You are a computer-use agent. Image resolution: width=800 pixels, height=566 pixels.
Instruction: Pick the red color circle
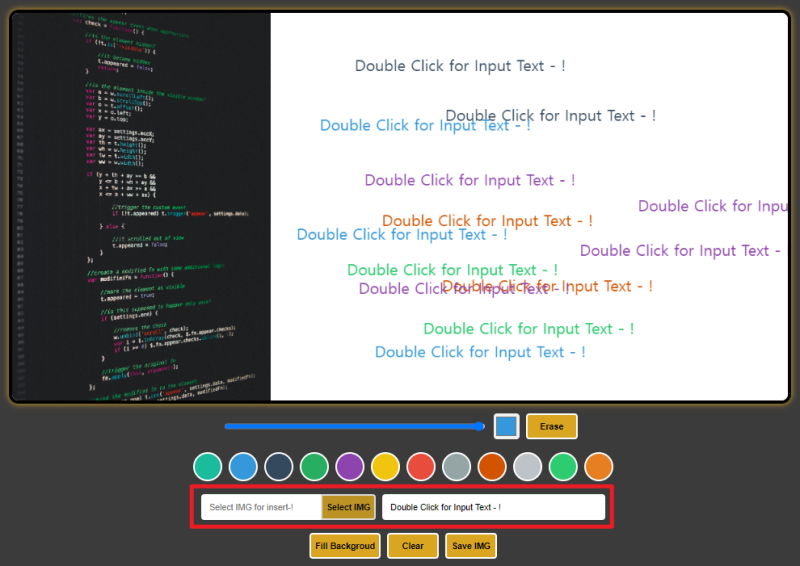421,466
